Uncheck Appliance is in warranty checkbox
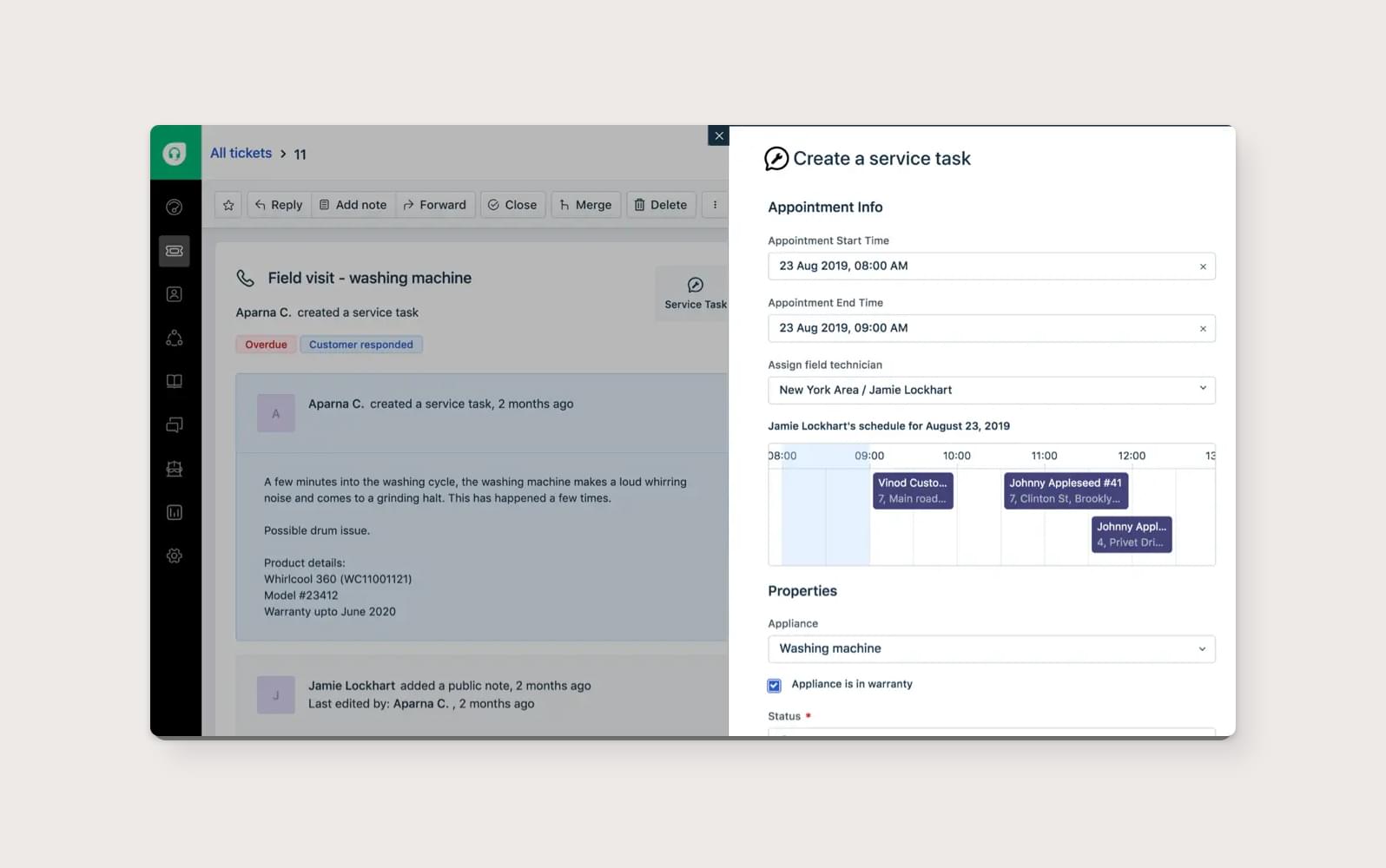This screenshot has height=868, width=1386. point(775,685)
